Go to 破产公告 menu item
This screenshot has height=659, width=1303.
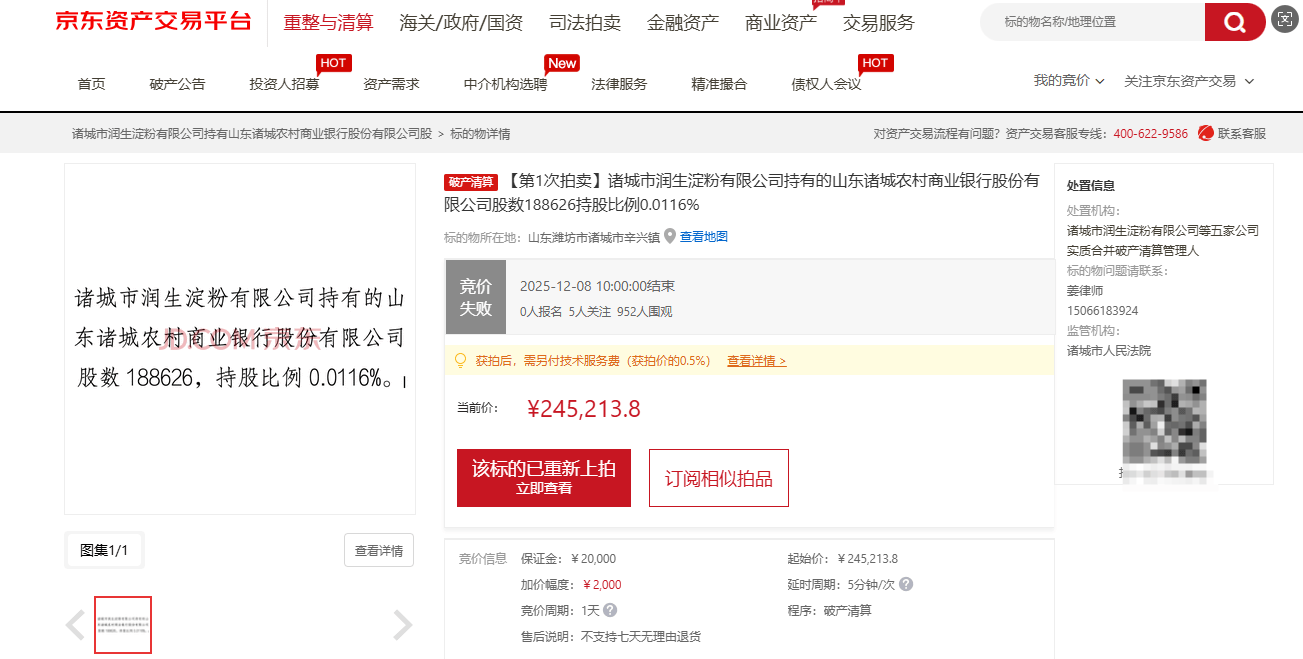[177, 84]
